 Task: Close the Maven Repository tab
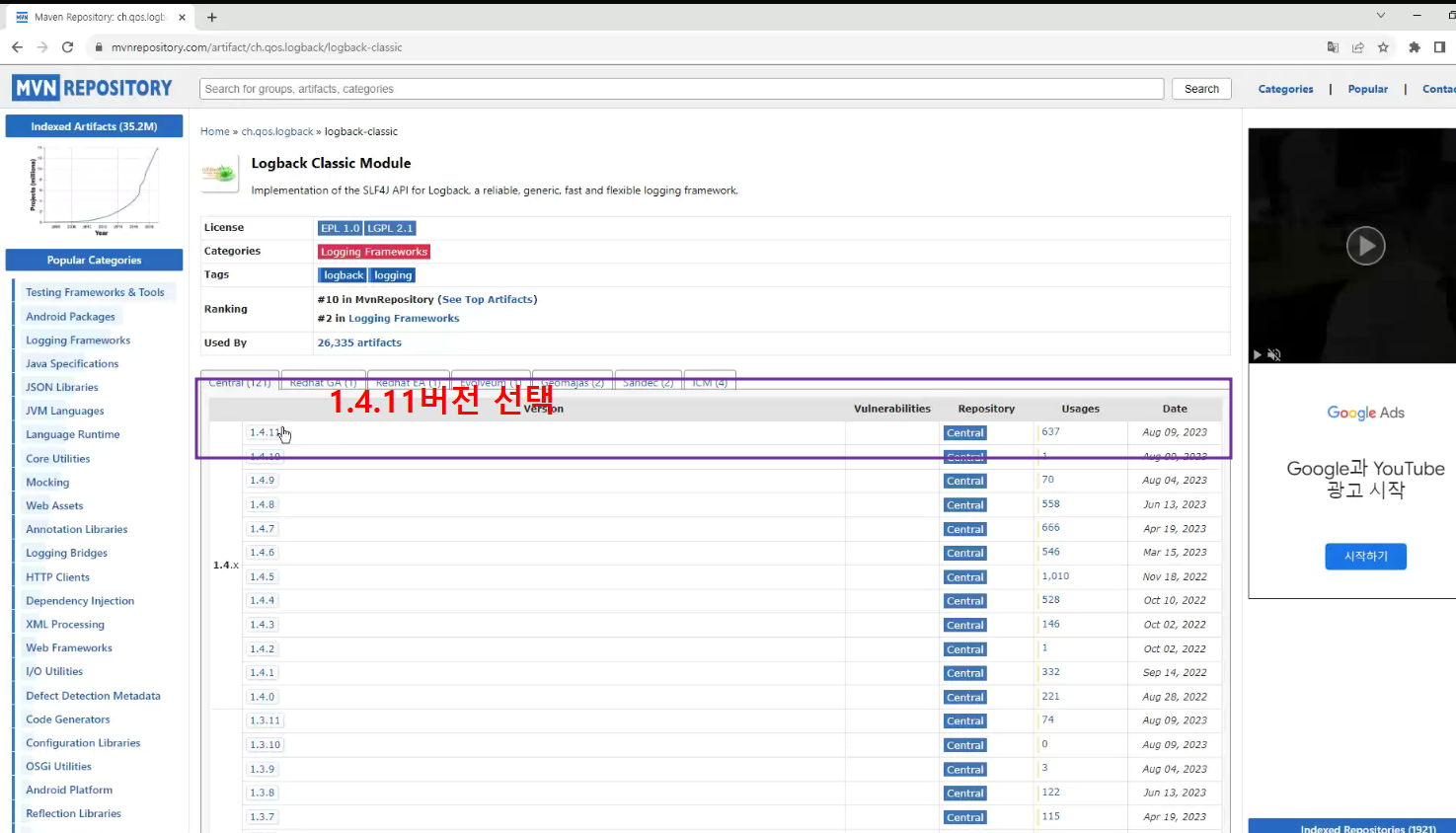(182, 17)
